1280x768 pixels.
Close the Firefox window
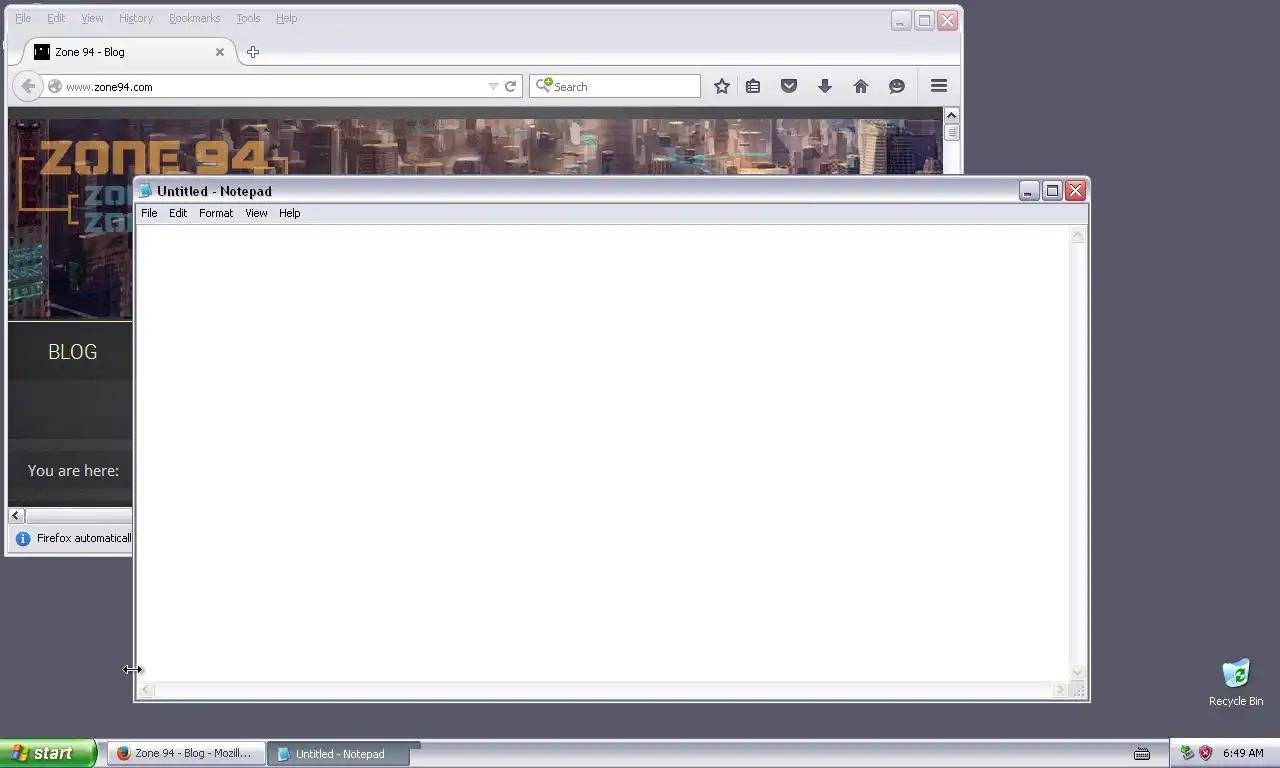pos(947,20)
